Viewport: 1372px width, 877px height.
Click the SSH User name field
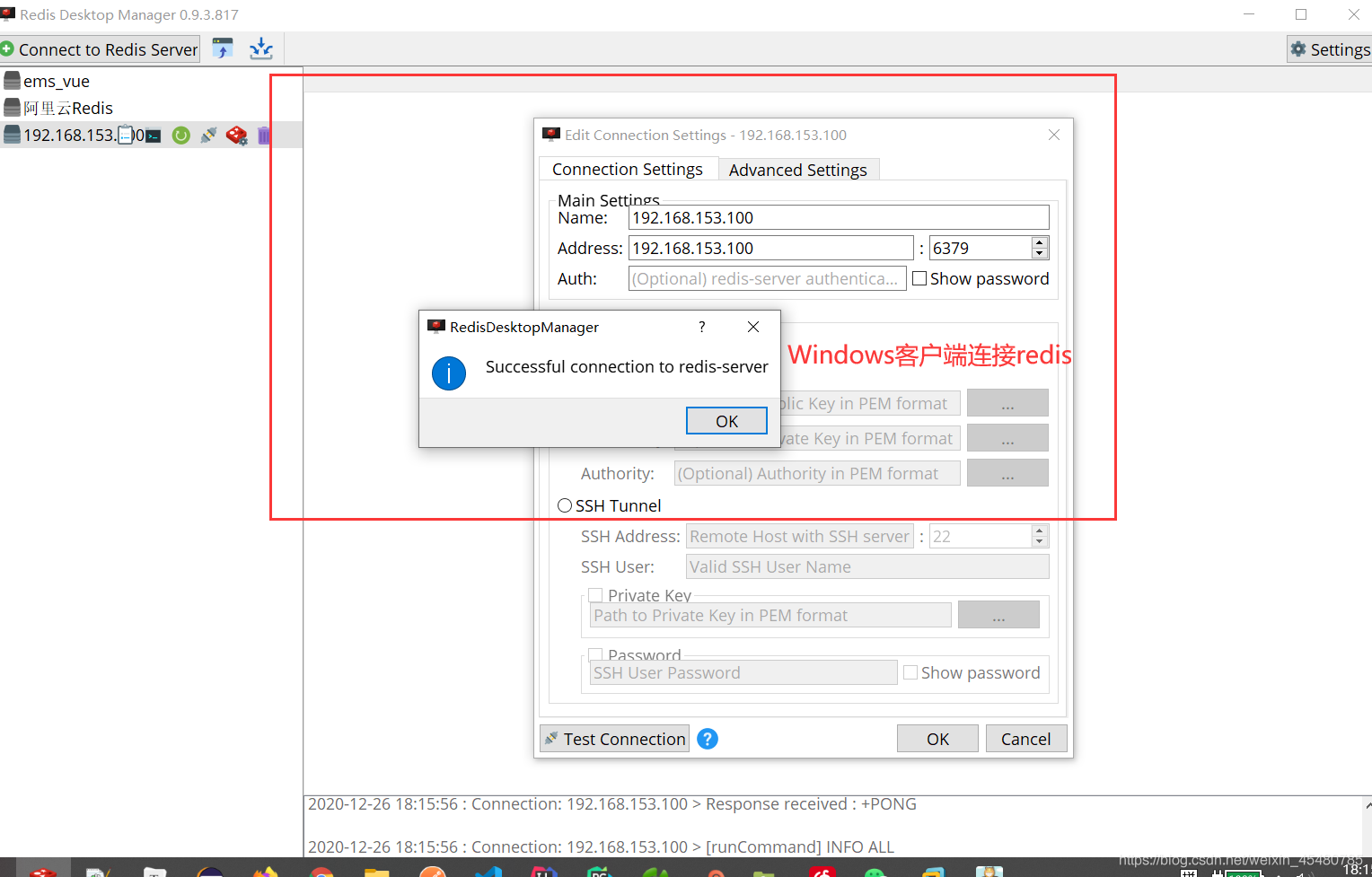(x=867, y=566)
